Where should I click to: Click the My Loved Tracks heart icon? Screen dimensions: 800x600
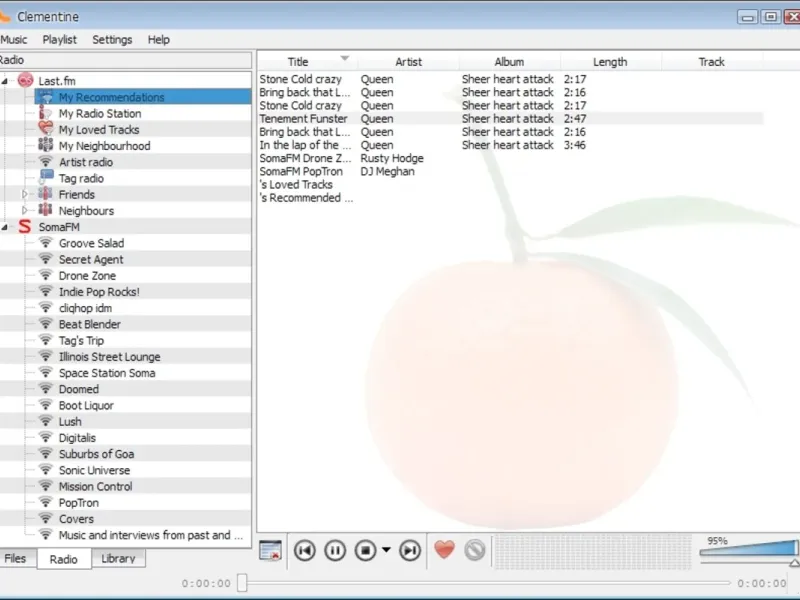tap(45, 129)
